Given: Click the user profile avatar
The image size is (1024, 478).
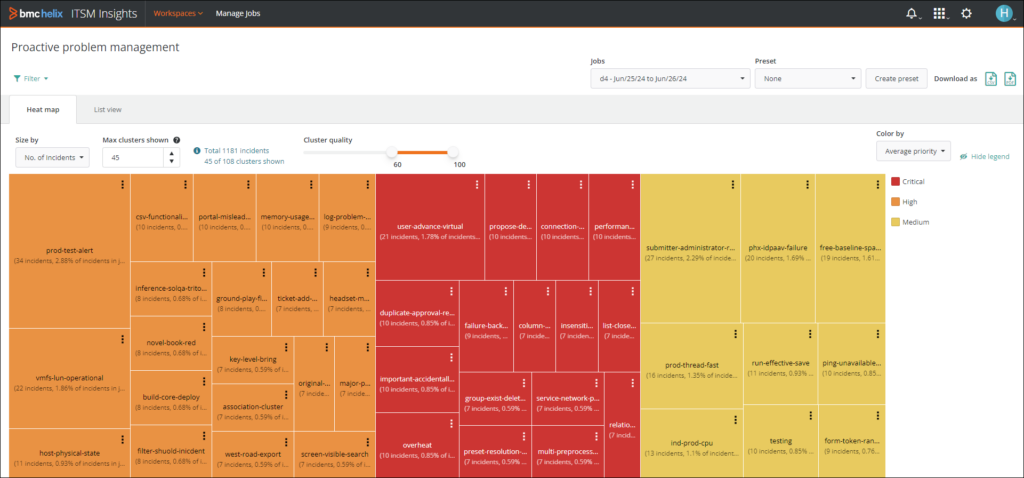Looking at the screenshot, I should point(1003,13).
